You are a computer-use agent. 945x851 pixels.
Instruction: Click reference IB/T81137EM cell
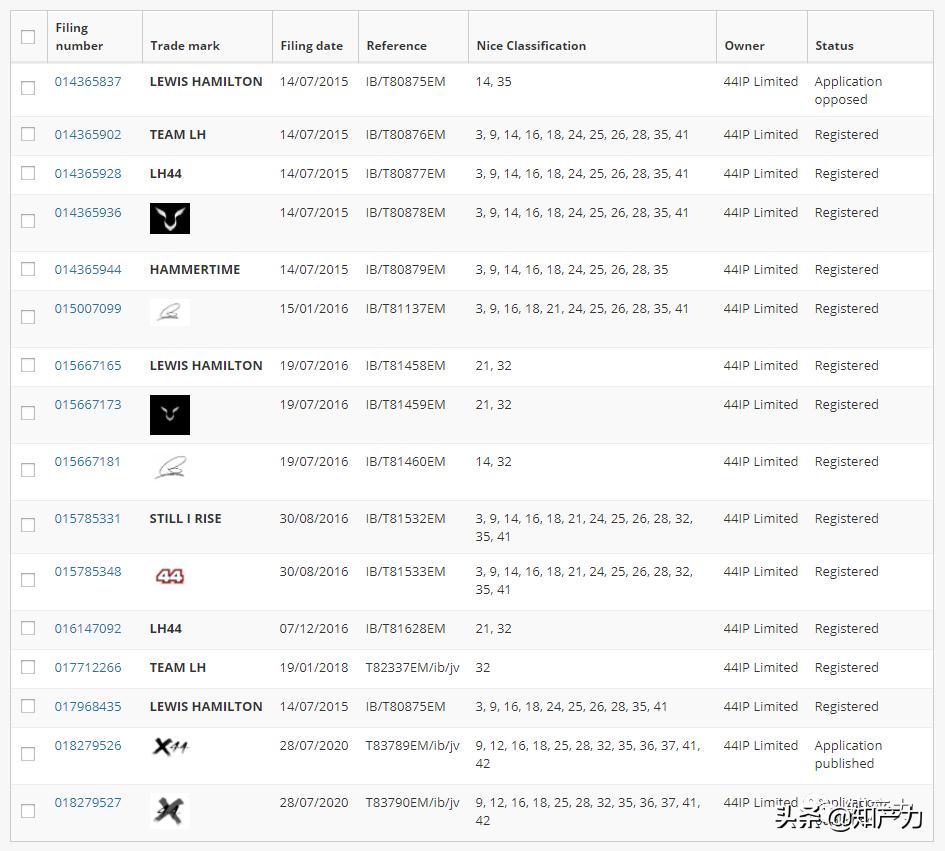(x=406, y=309)
